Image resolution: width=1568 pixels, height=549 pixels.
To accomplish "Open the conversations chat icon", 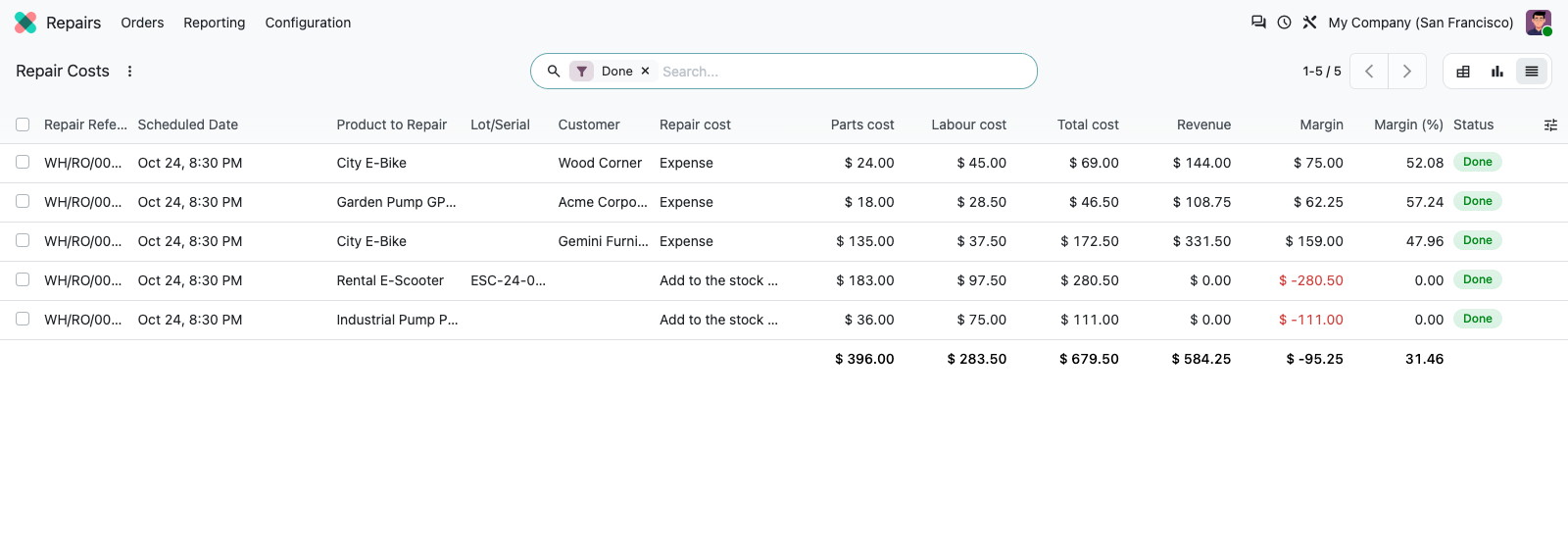I will pyautogui.click(x=1258, y=22).
